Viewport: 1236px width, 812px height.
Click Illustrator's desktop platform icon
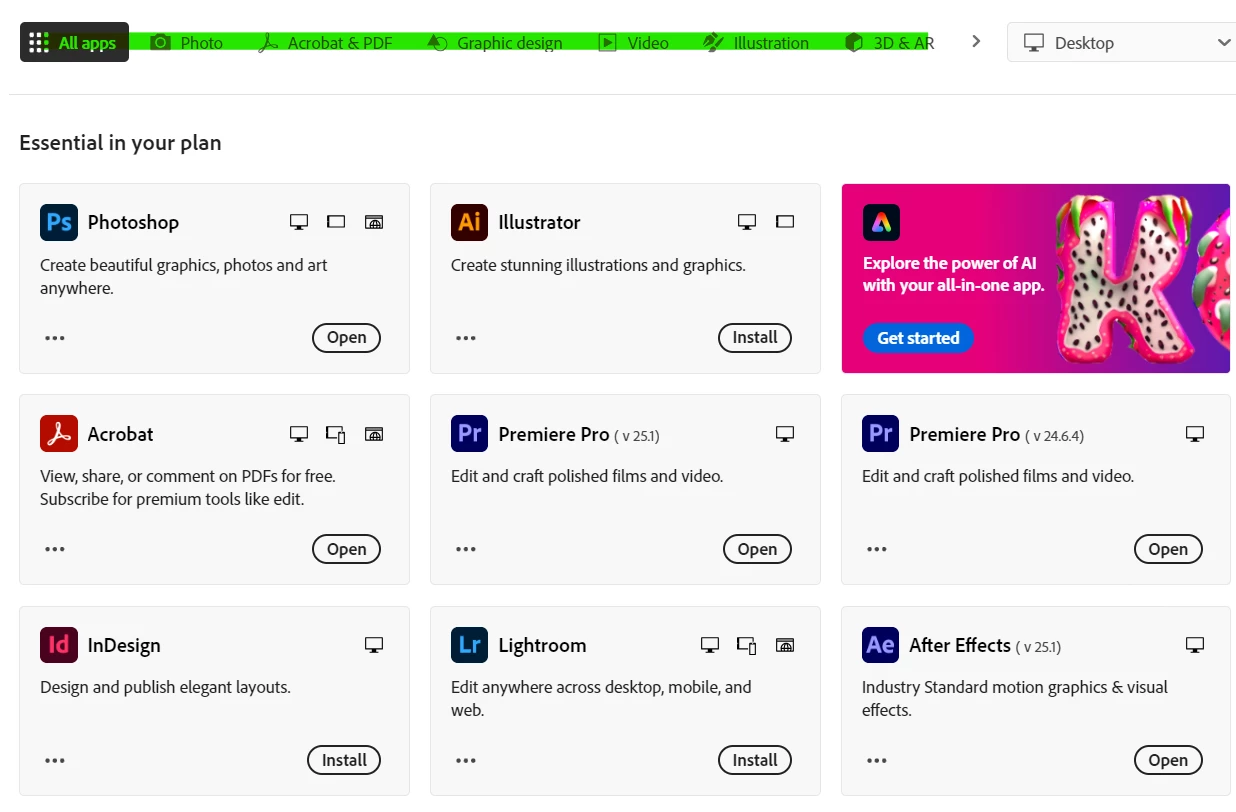tap(747, 222)
